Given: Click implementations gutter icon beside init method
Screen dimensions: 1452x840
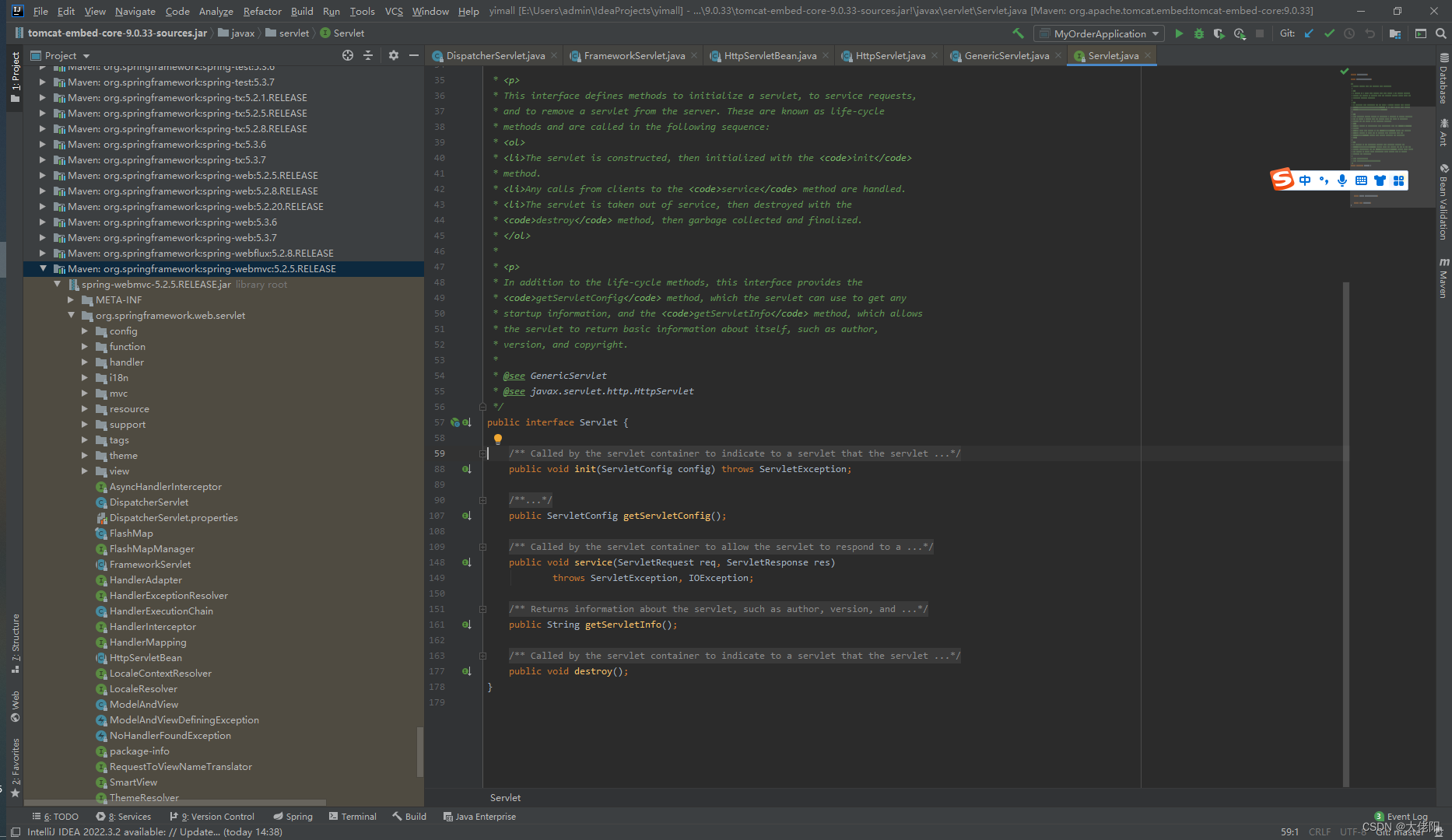Looking at the screenshot, I should pos(466,469).
